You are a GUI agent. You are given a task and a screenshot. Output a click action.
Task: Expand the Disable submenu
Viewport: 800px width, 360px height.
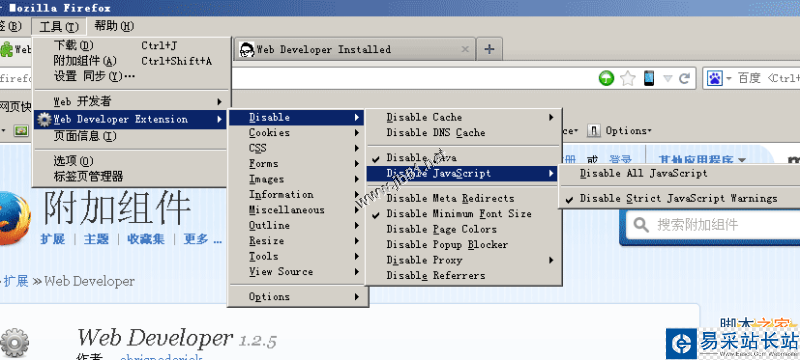pos(296,117)
